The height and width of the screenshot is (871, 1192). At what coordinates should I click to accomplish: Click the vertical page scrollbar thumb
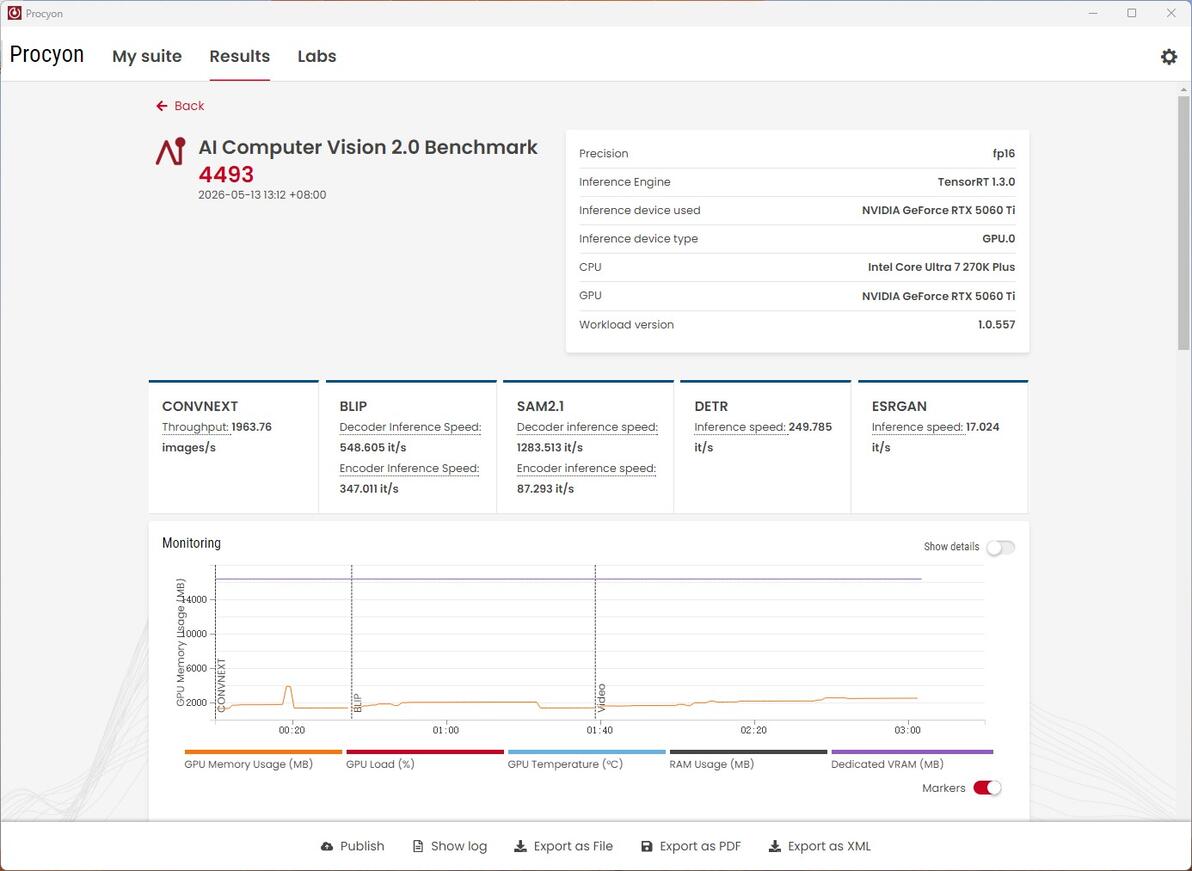click(x=1184, y=222)
